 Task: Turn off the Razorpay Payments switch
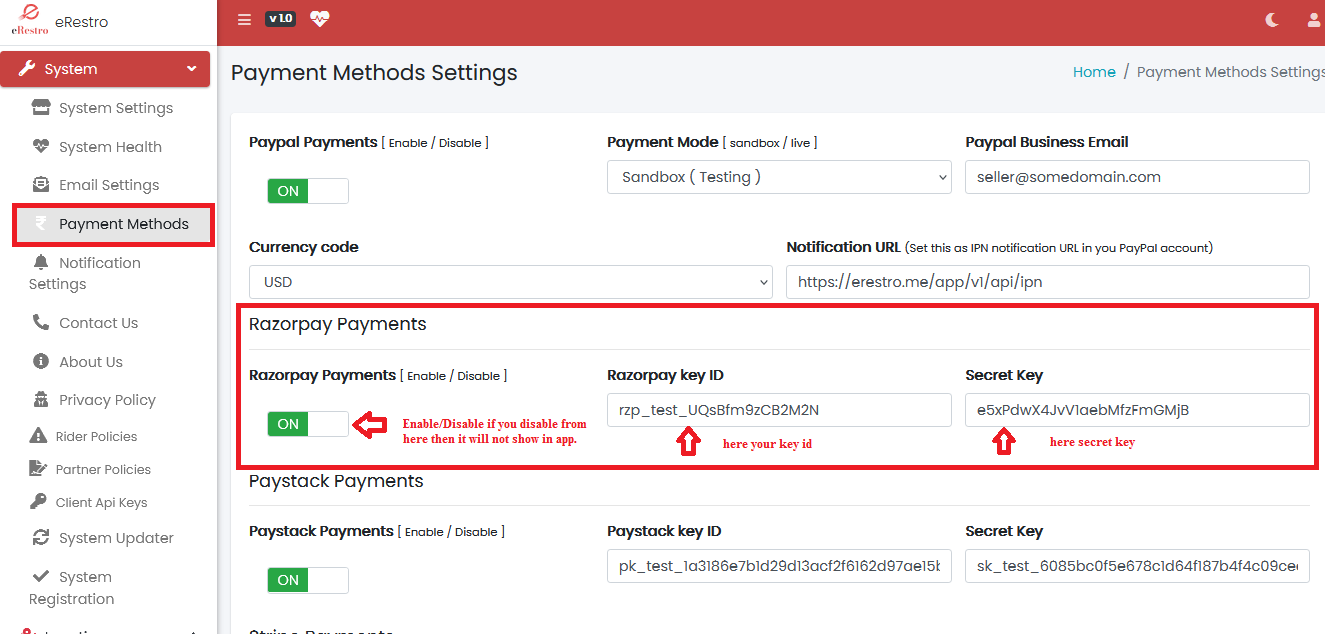pos(308,424)
